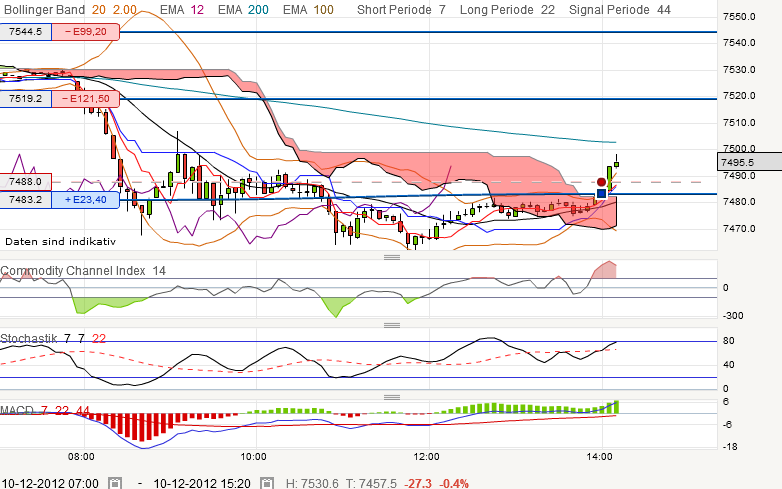Screen dimensions: 782x489
Task: Click the red − E121,50 order tag
Action: click(x=86, y=99)
